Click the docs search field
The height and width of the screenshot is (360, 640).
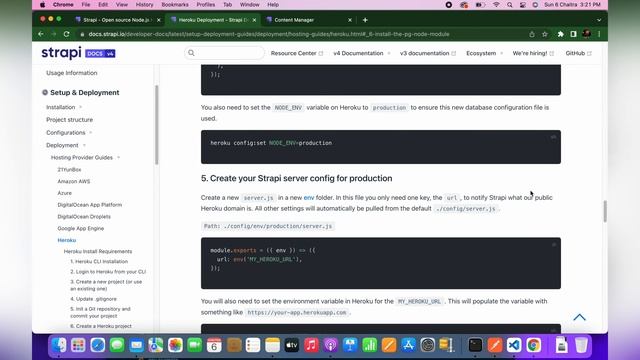[224, 53]
